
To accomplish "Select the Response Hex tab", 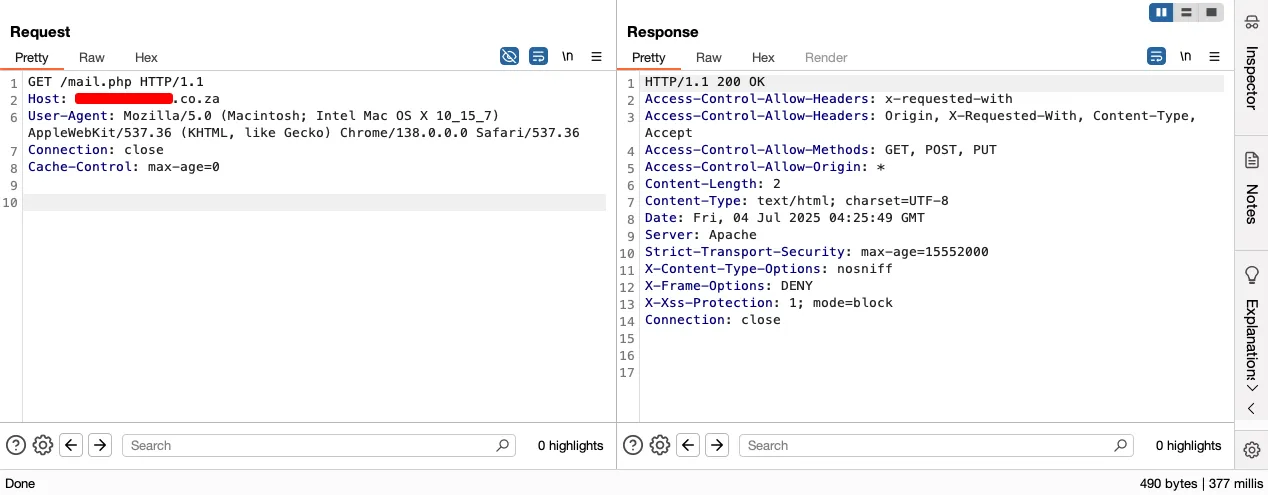I will [763, 58].
